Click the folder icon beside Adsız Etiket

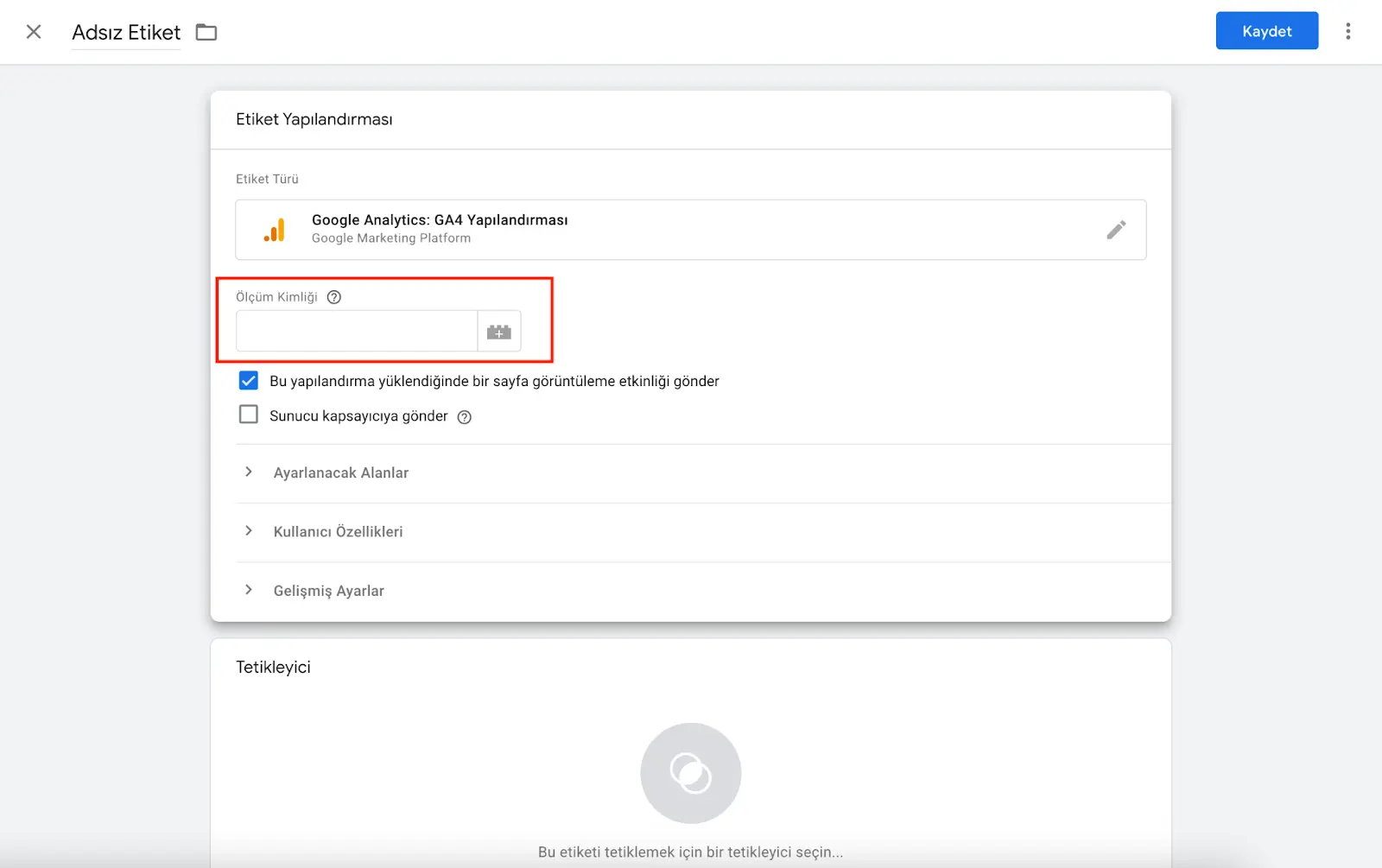click(x=206, y=31)
